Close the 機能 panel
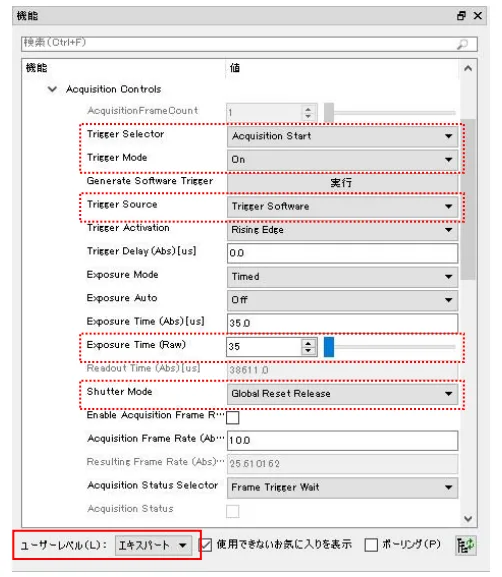Viewport: 502px width, 577px height. click(x=478, y=16)
